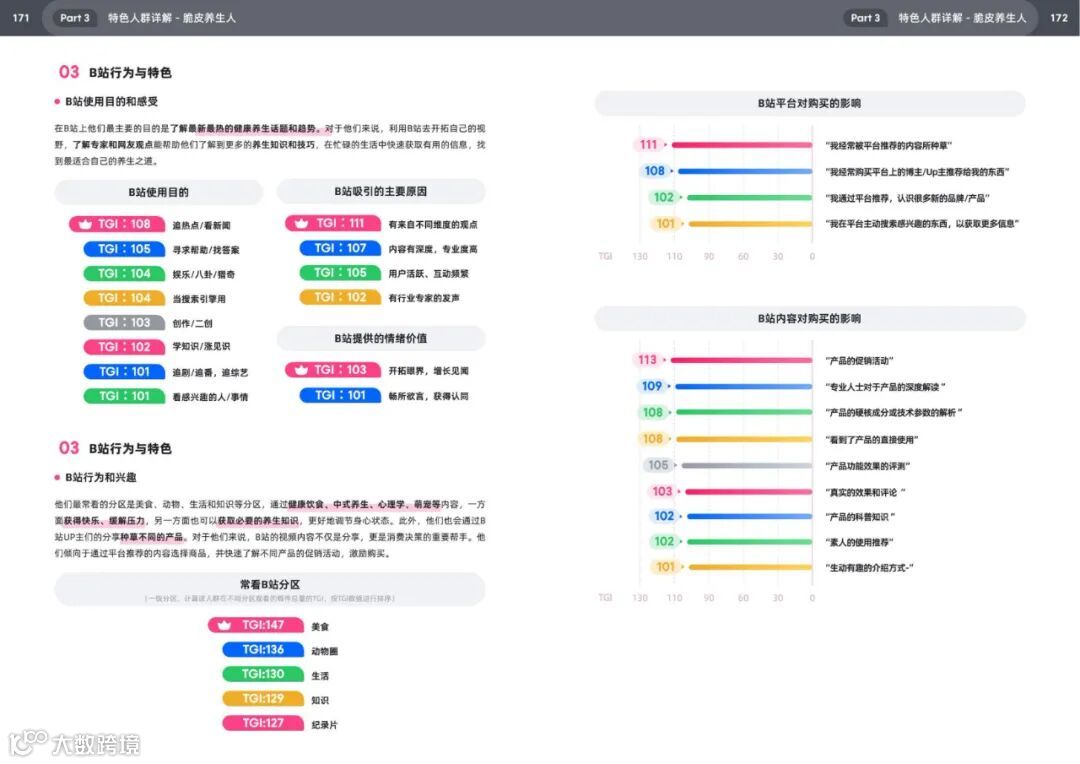The image size is (1080, 764).
Task: Click the blue TGI:136 badge for 动物圈
Action: pyautogui.click(x=263, y=650)
